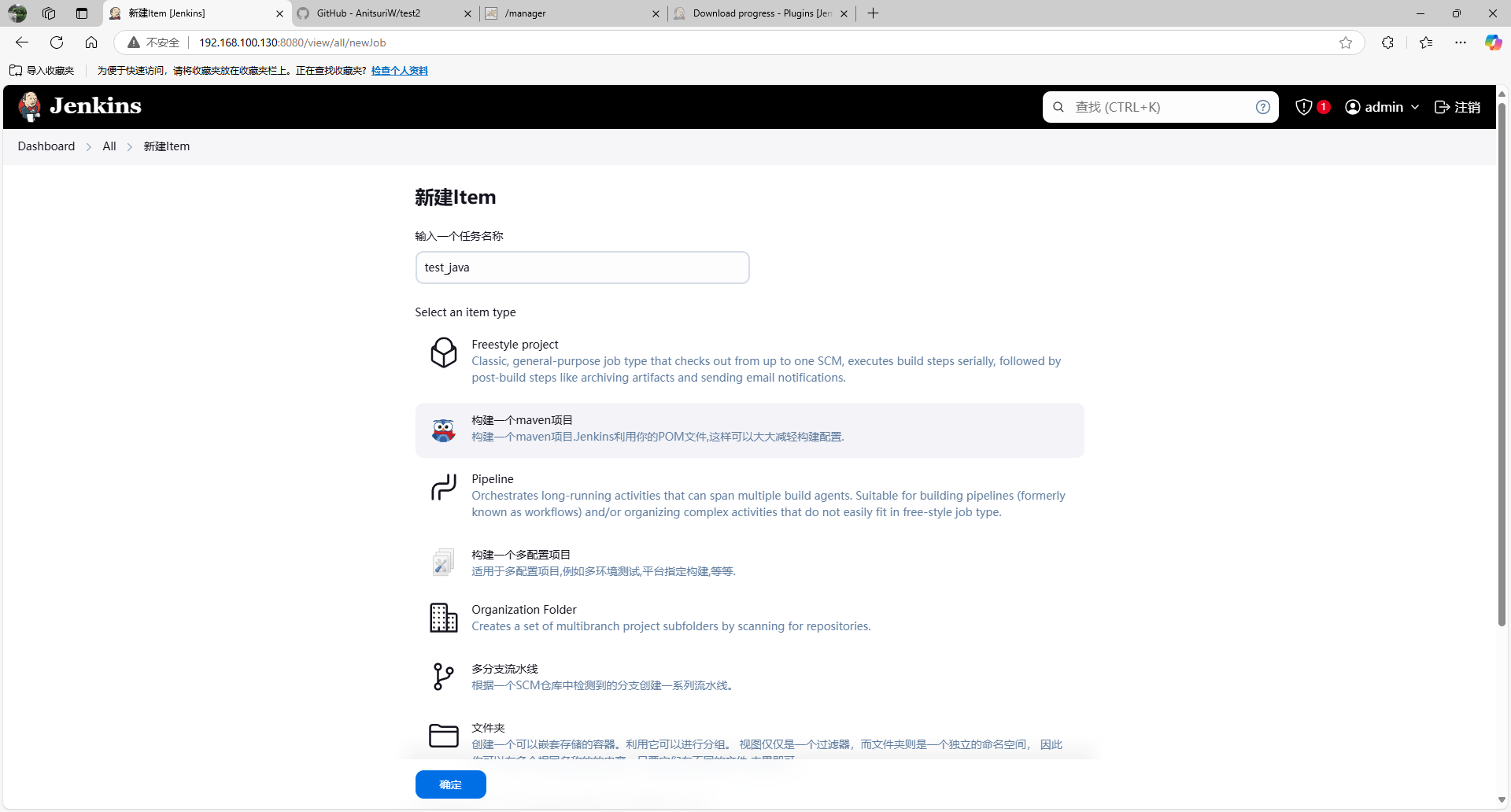Image resolution: width=1511 pixels, height=812 pixels.
Task: Select the Pipeline pipe icon
Action: point(443,487)
